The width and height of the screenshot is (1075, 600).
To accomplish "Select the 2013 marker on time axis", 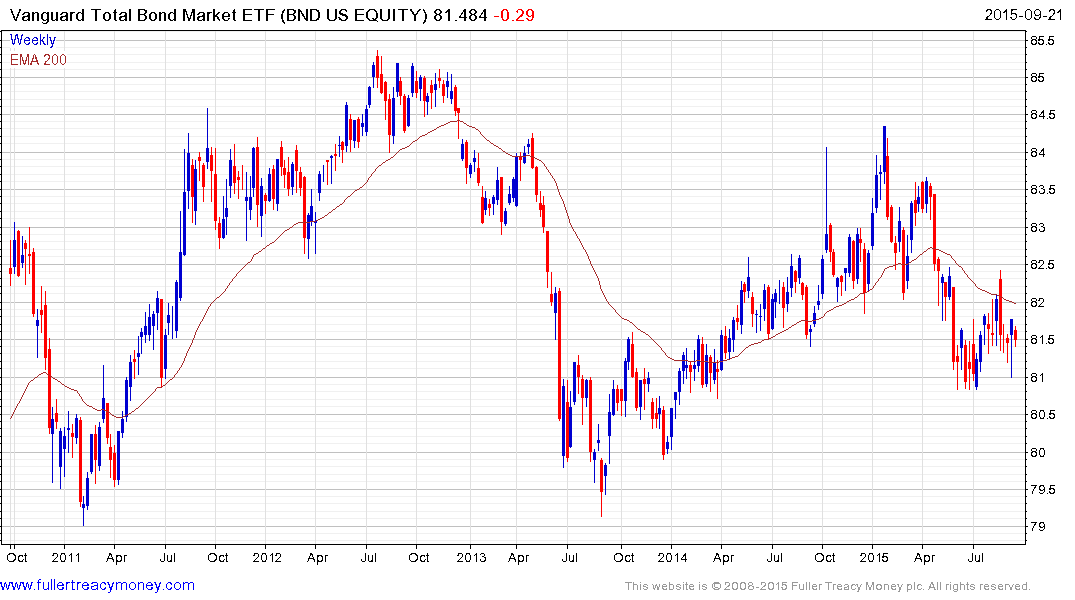I will tap(471, 557).
